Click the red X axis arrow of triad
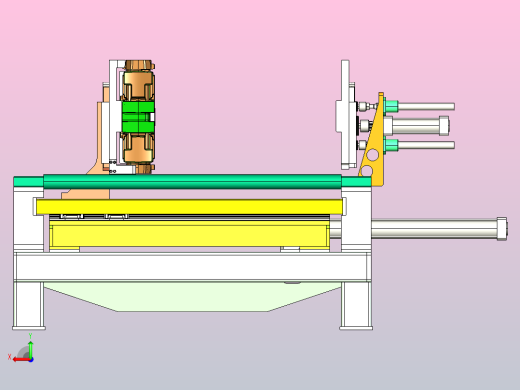Screen dimensions: 520x390 tap(21, 360)
